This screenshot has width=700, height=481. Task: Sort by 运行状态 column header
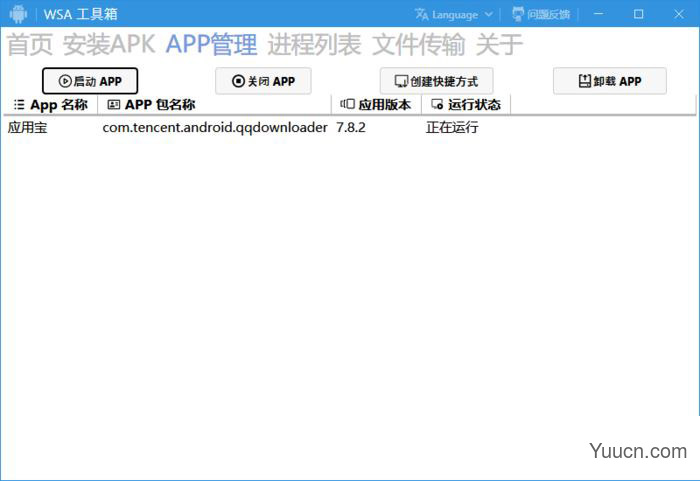coord(466,105)
